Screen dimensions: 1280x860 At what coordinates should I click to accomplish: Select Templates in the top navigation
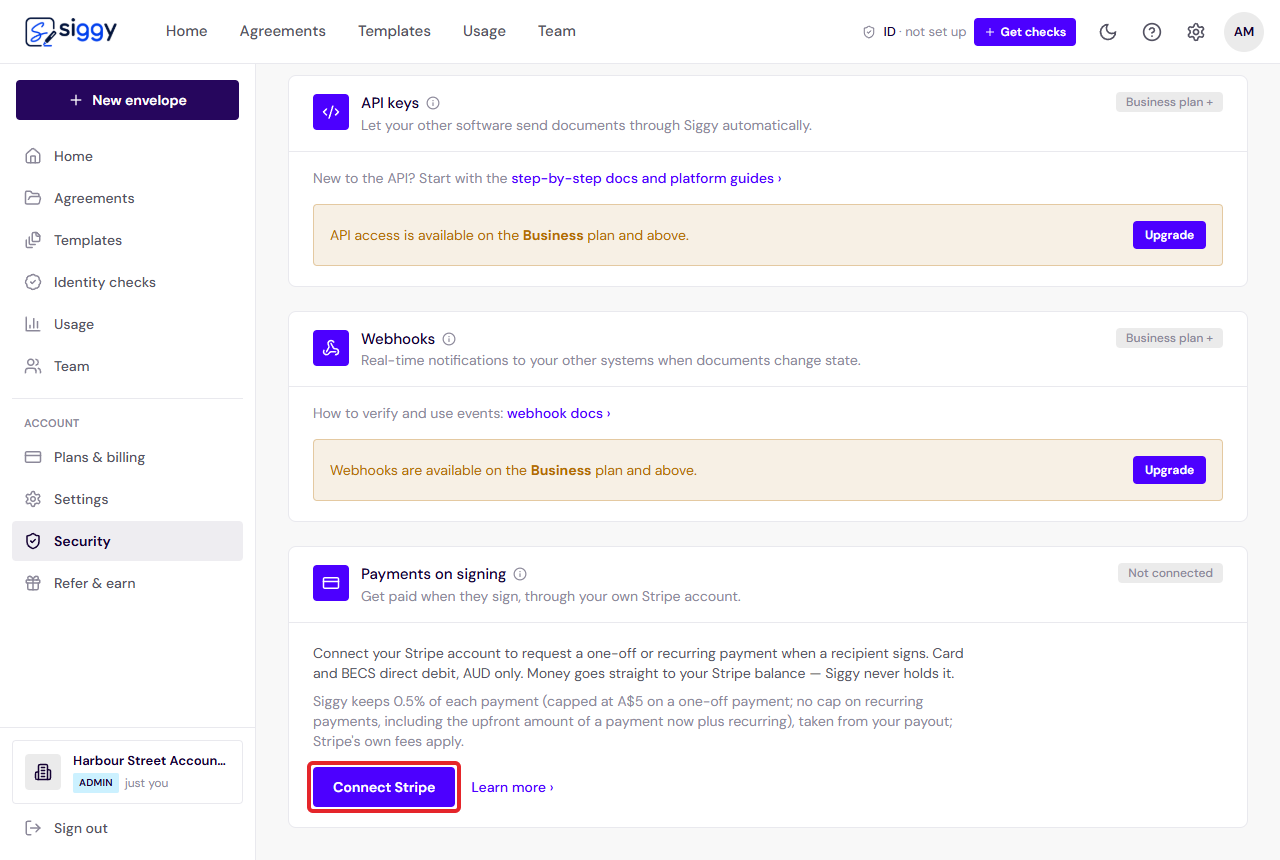tap(394, 31)
